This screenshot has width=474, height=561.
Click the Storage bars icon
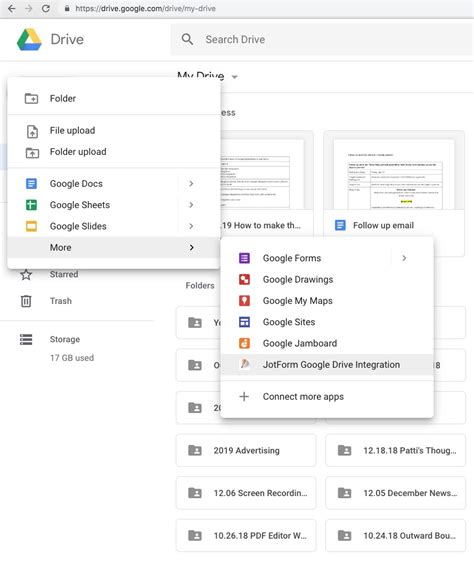[26, 339]
